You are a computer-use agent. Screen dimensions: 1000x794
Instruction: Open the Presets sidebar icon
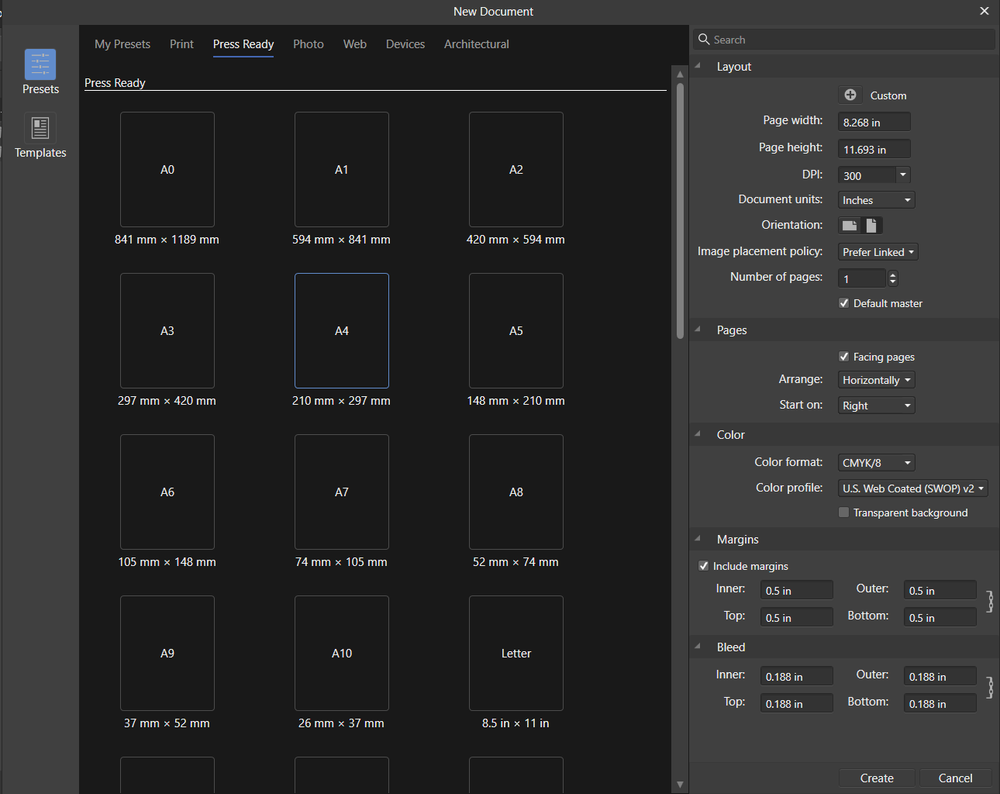click(x=40, y=64)
